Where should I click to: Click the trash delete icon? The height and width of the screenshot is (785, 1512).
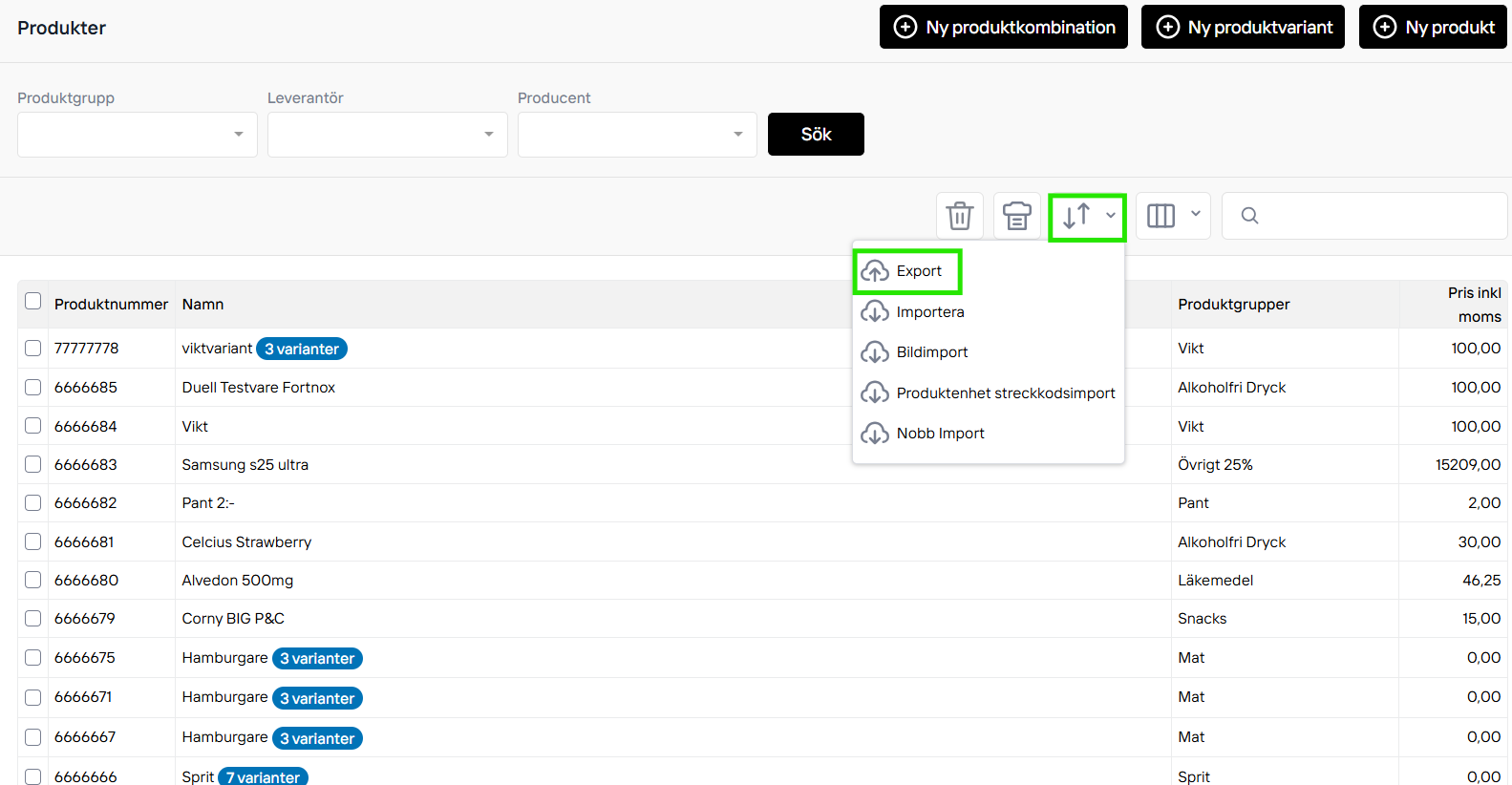[x=959, y=216]
